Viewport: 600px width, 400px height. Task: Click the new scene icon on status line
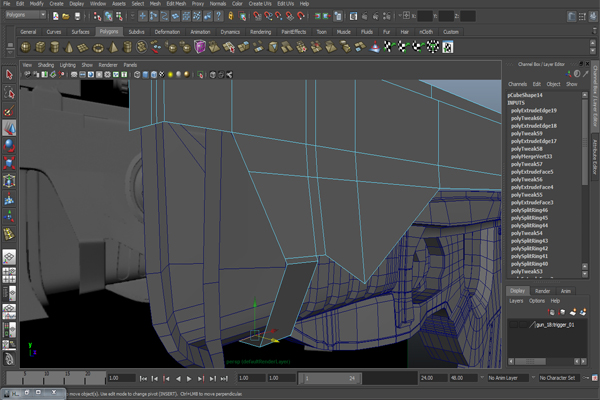(56, 16)
